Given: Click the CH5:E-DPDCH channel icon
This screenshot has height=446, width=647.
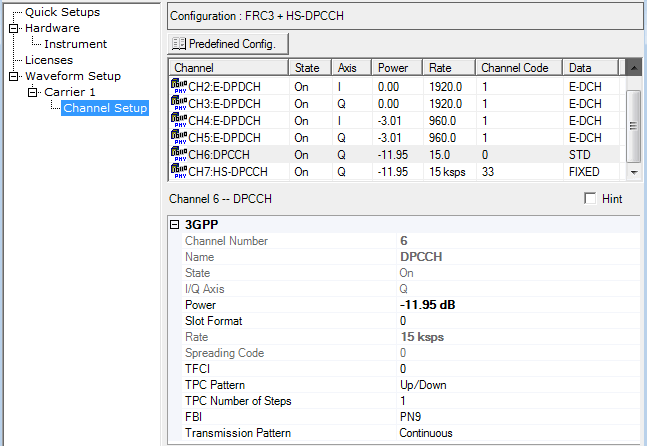Looking at the screenshot, I should coord(179,137).
